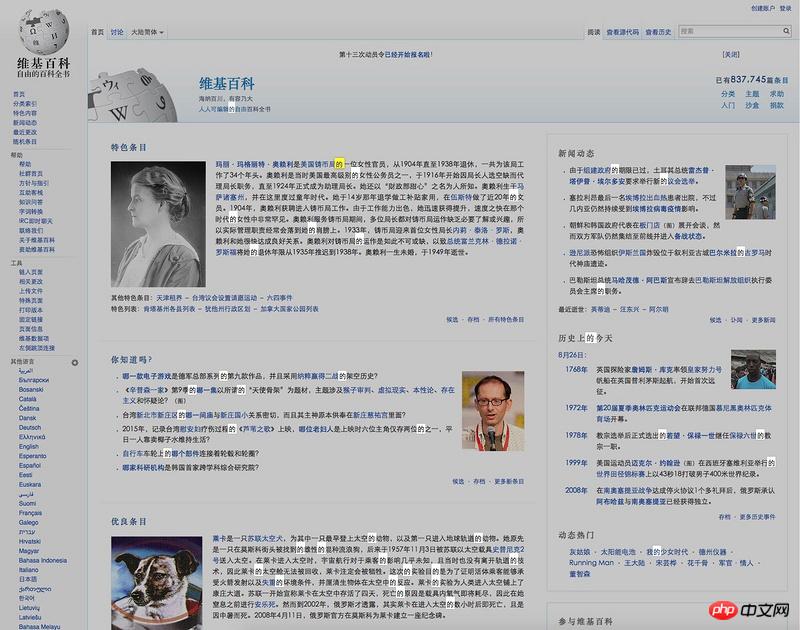Open the 1999年 year link
The width and height of the screenshot is (800, 630).
coord(576,463)
